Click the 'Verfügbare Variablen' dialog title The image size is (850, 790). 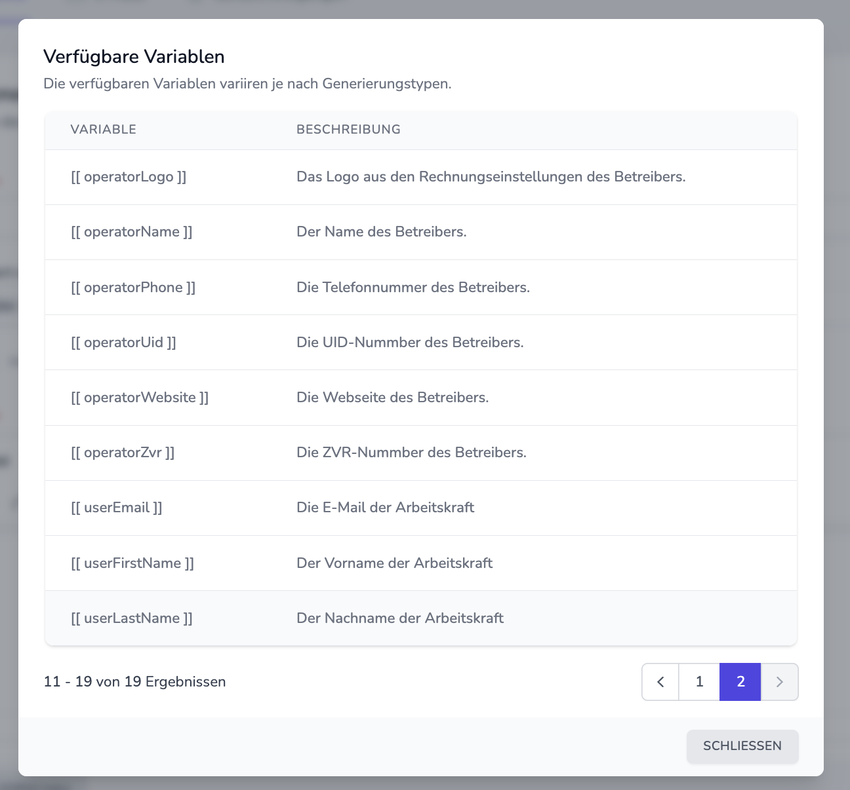pyautogui.click(x=134, y=57)
